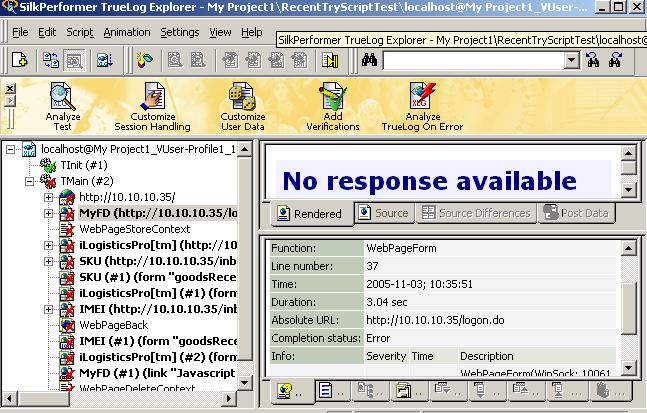Click the rendered view scroll-down arrow
Viewport: 647px width, 413px height.
pyautogui.click(x=628, y=189)
